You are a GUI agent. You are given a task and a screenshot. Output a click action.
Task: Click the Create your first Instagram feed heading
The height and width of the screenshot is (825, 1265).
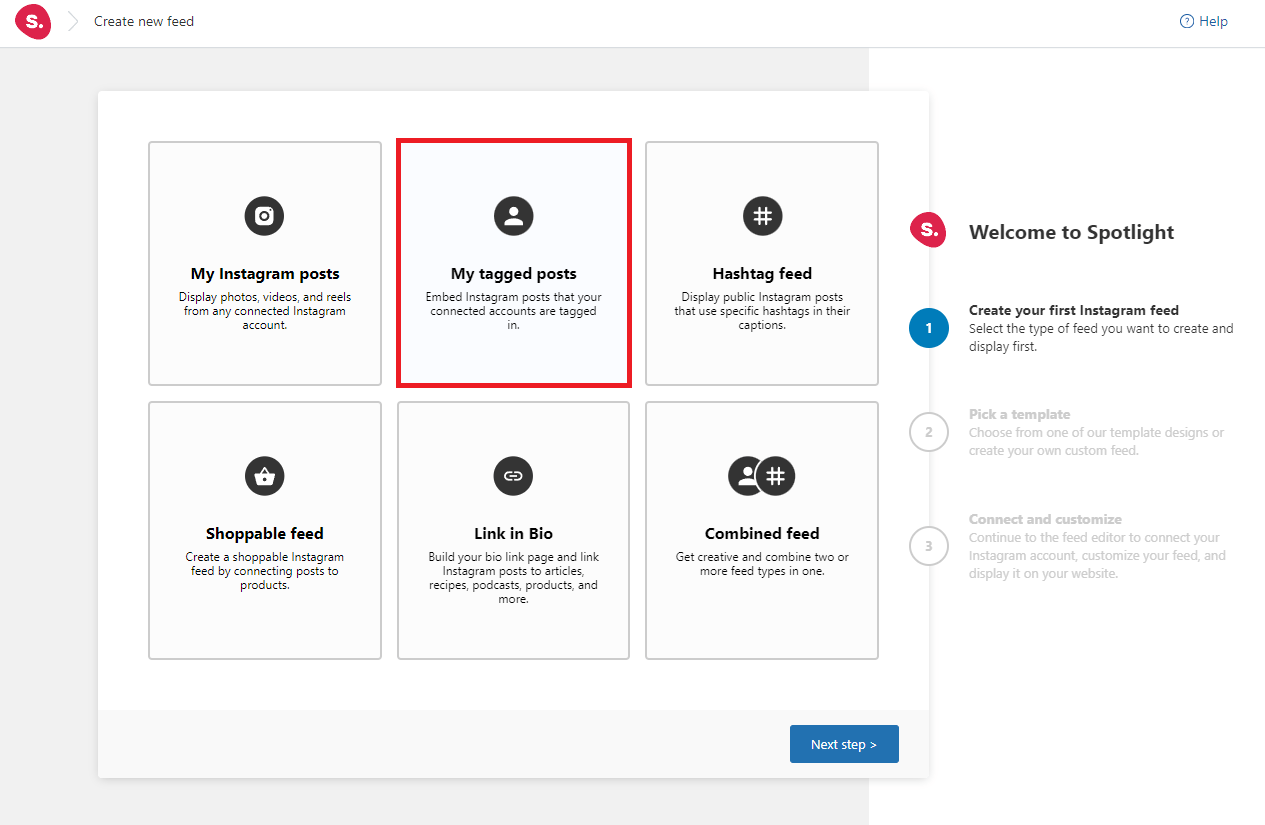pos(1074,310)
